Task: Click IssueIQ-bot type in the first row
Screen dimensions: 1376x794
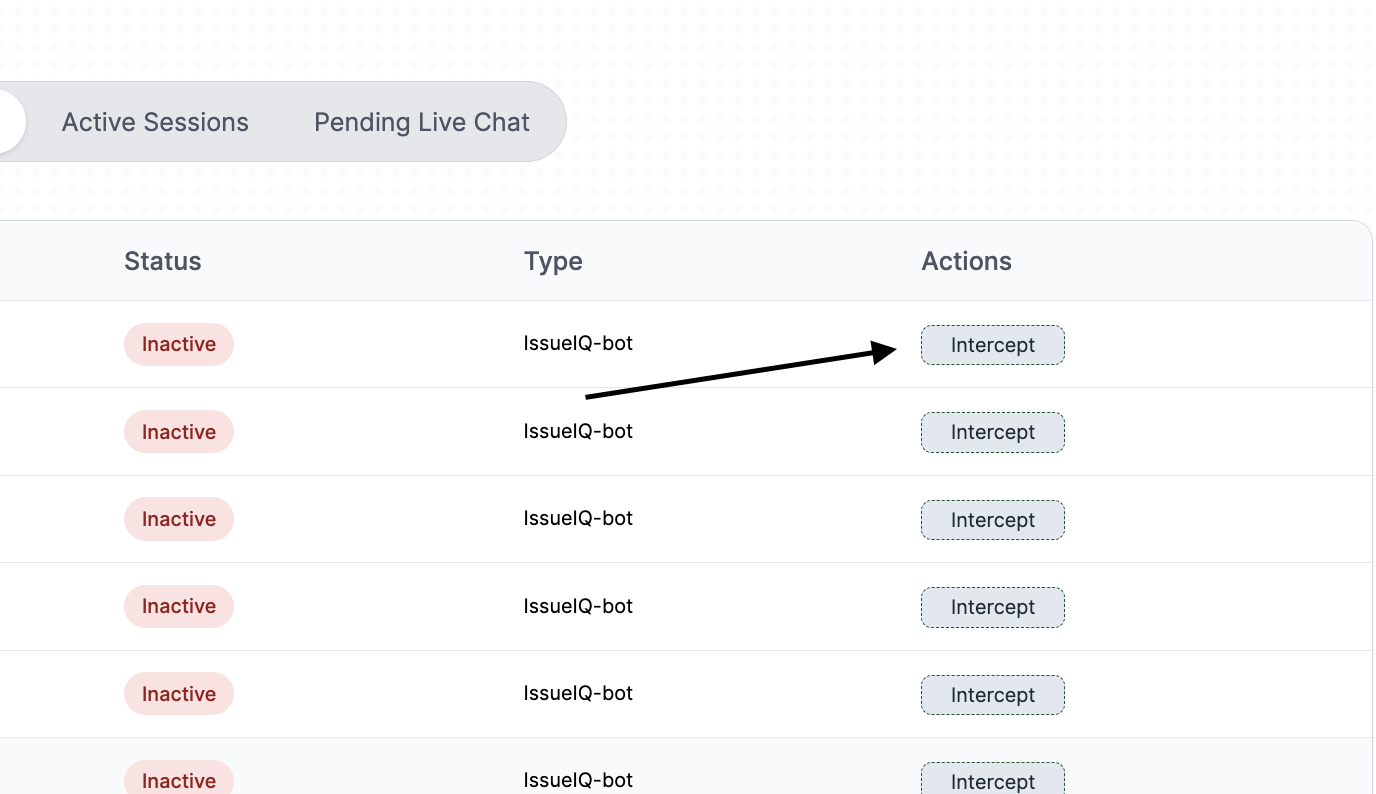Action: click(578, 343)
